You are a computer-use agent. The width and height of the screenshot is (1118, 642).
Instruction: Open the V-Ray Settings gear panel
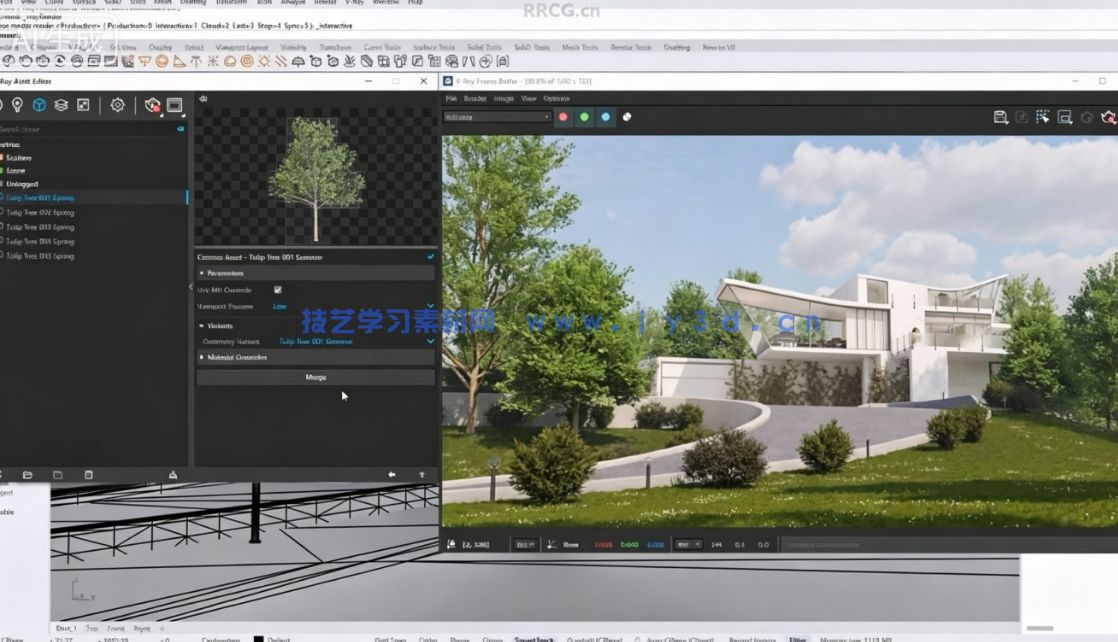tap(118, 104)
